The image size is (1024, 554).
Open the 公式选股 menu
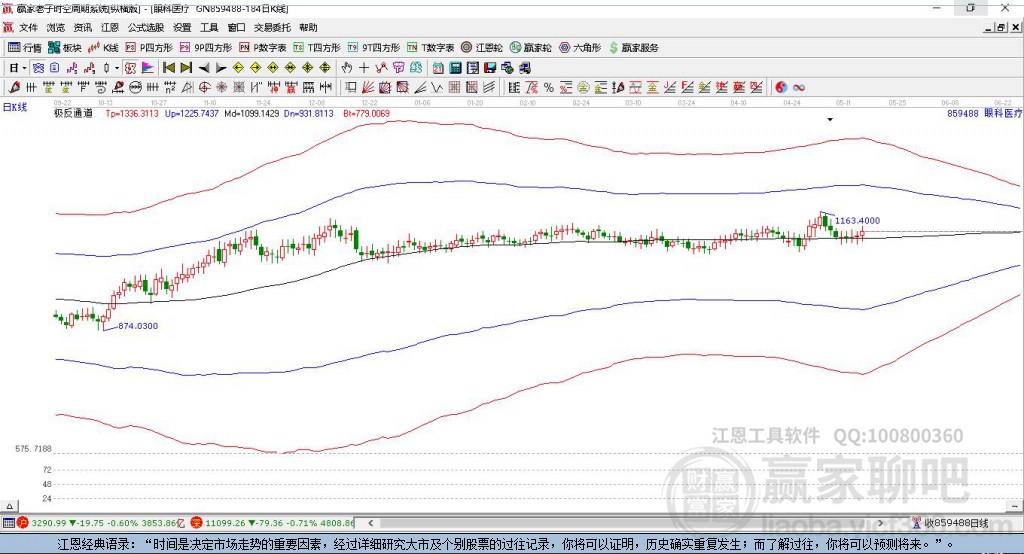[x=146, y=27]
